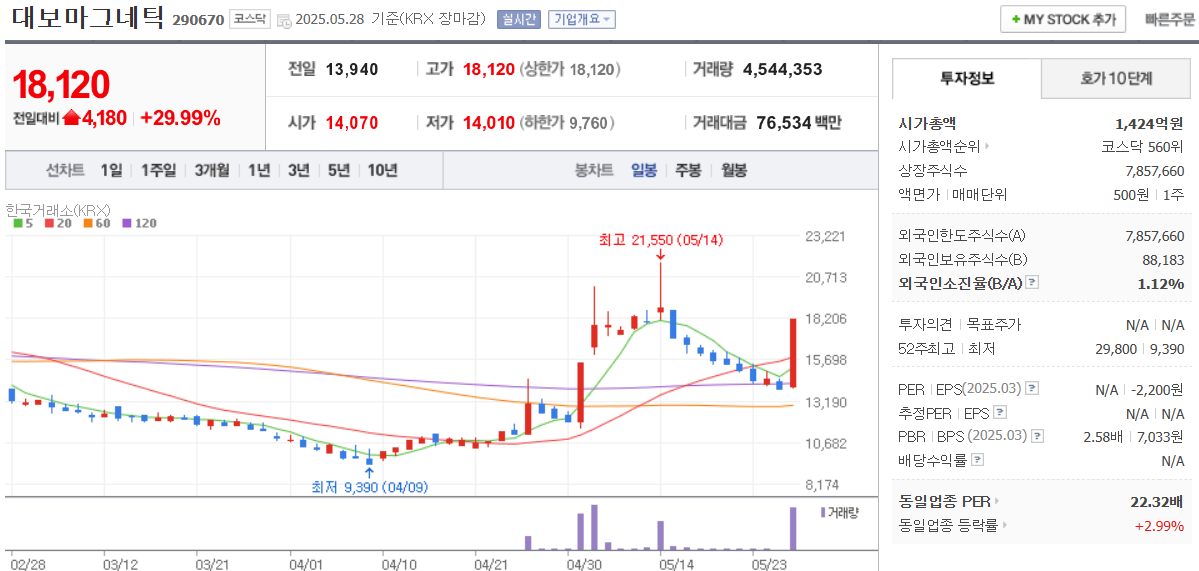Click the 코스닥 market badge
The width and height of the screenshot is (1199, 571).
(x=249, y=20)
